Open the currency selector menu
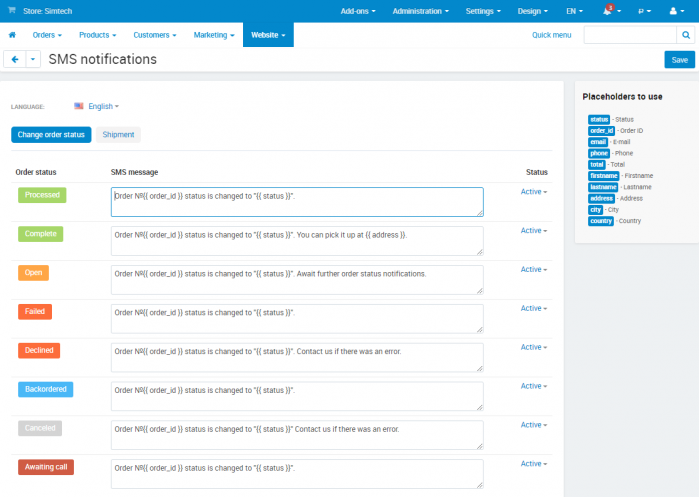This screenshot has height=497, width=700. tap(644, 11)
